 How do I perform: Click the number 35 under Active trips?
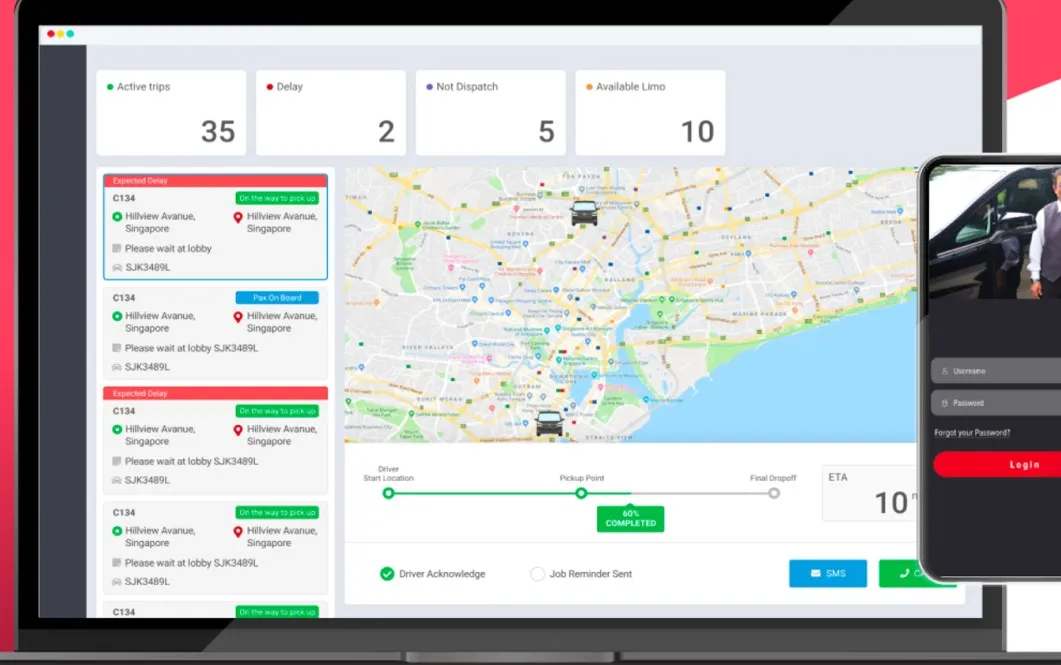218,131
